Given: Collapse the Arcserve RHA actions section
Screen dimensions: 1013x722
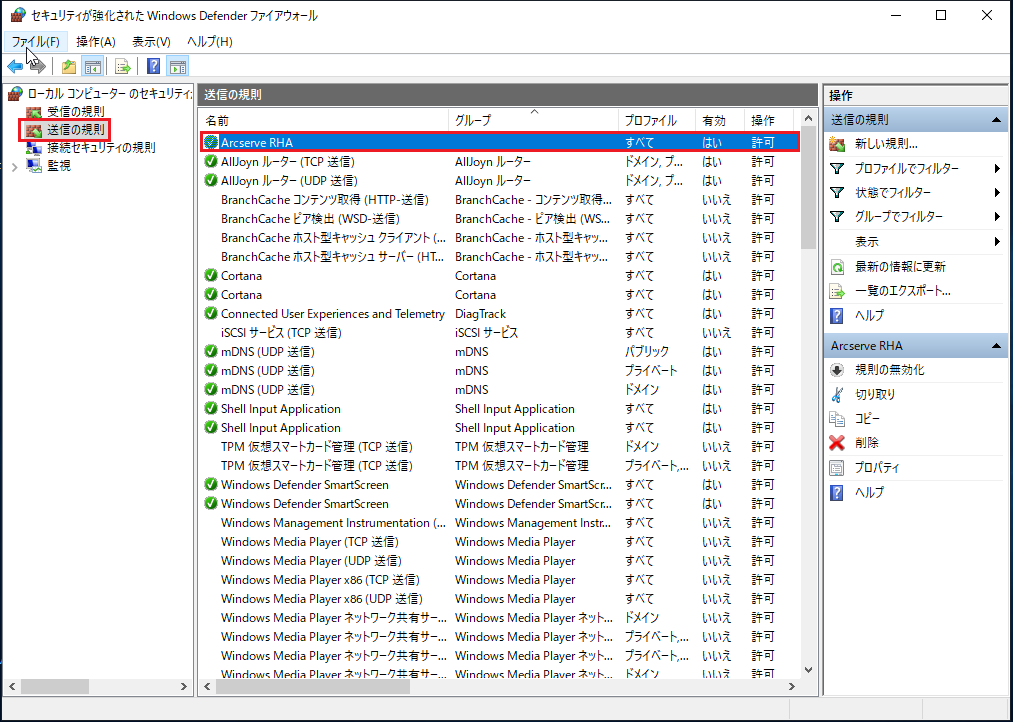Looking at the screenshot, I should click(x=997, y=346).
